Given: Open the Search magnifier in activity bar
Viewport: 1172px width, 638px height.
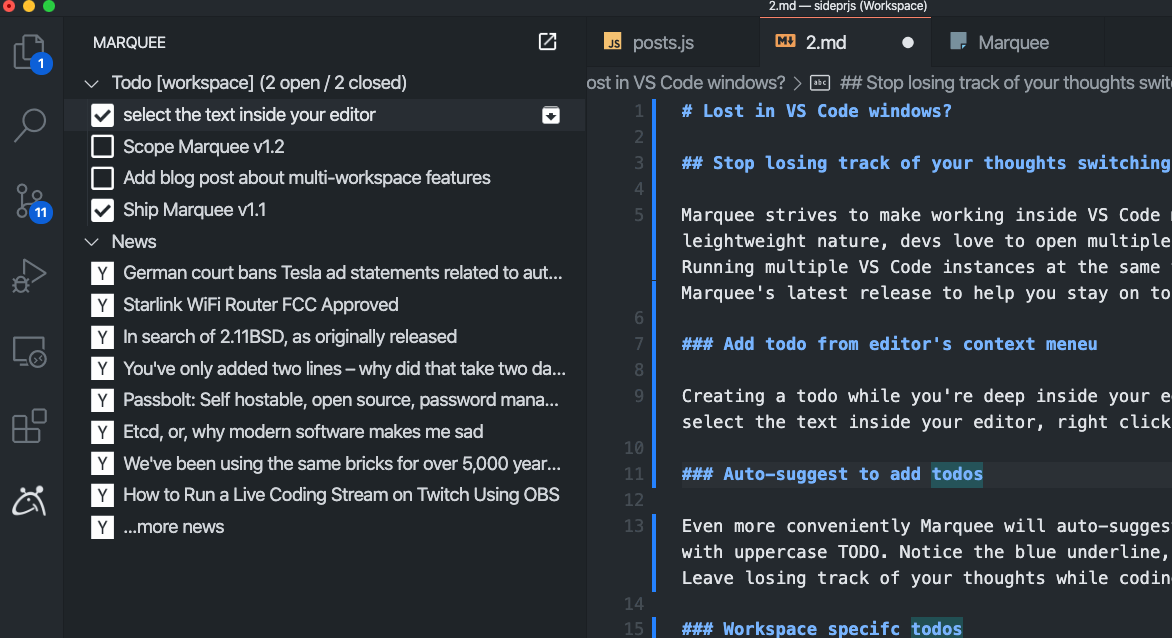Looking at the screenshot, I should click(x=30, y=125).
